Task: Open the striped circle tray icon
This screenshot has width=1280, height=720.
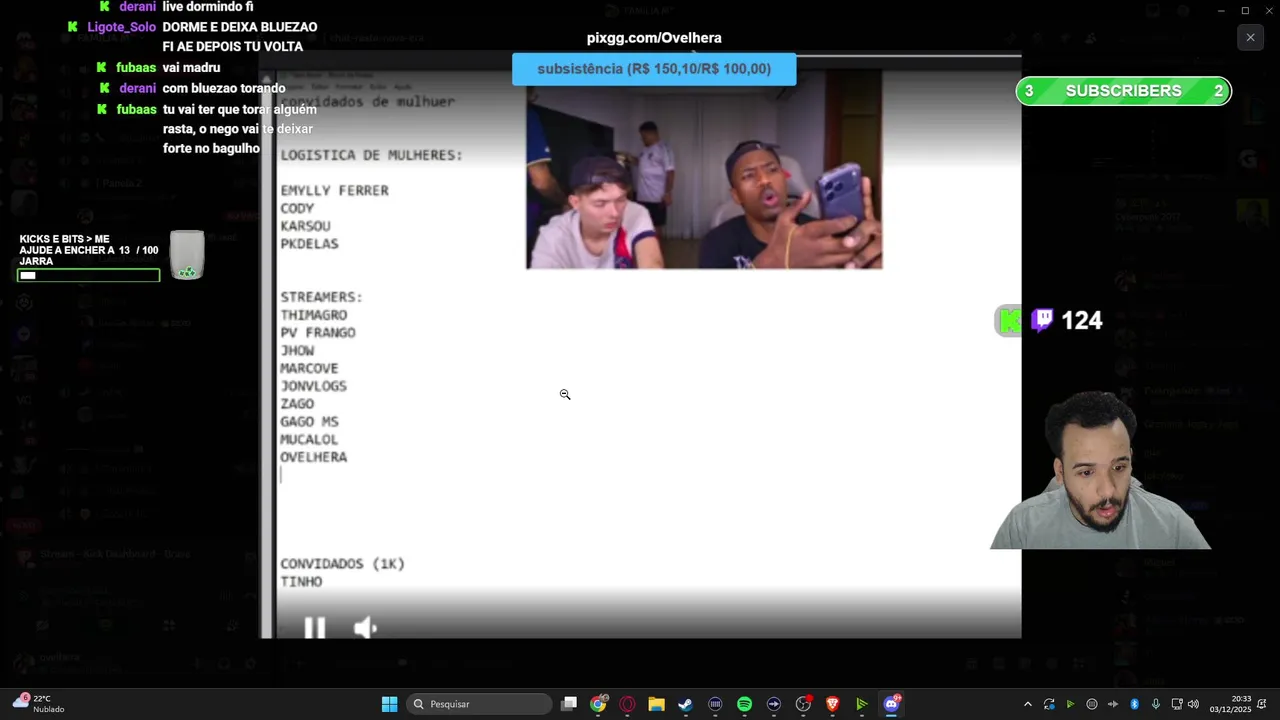Action: pyautogui.click(x=1092, y=704)
